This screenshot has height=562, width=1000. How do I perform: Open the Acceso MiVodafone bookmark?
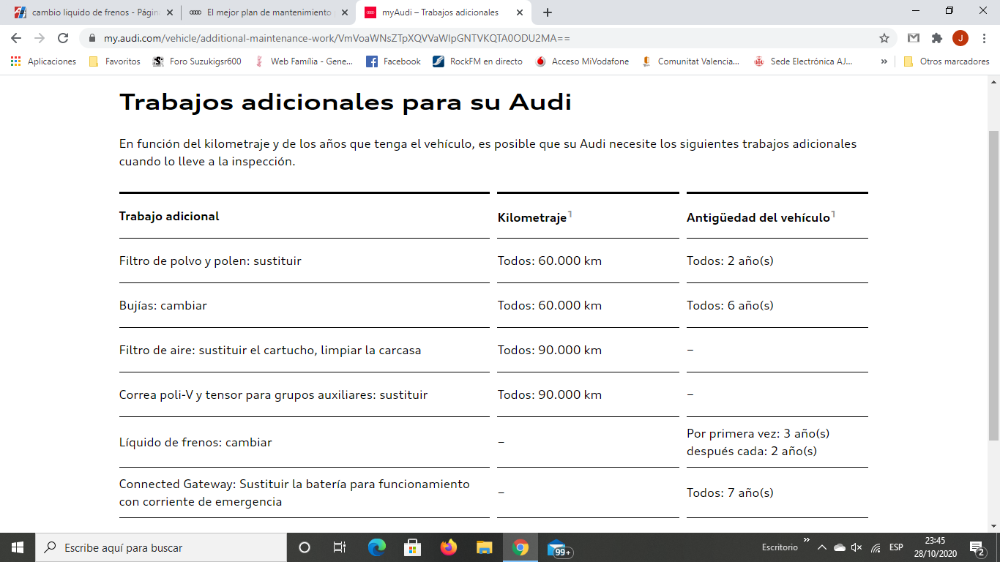582,61
